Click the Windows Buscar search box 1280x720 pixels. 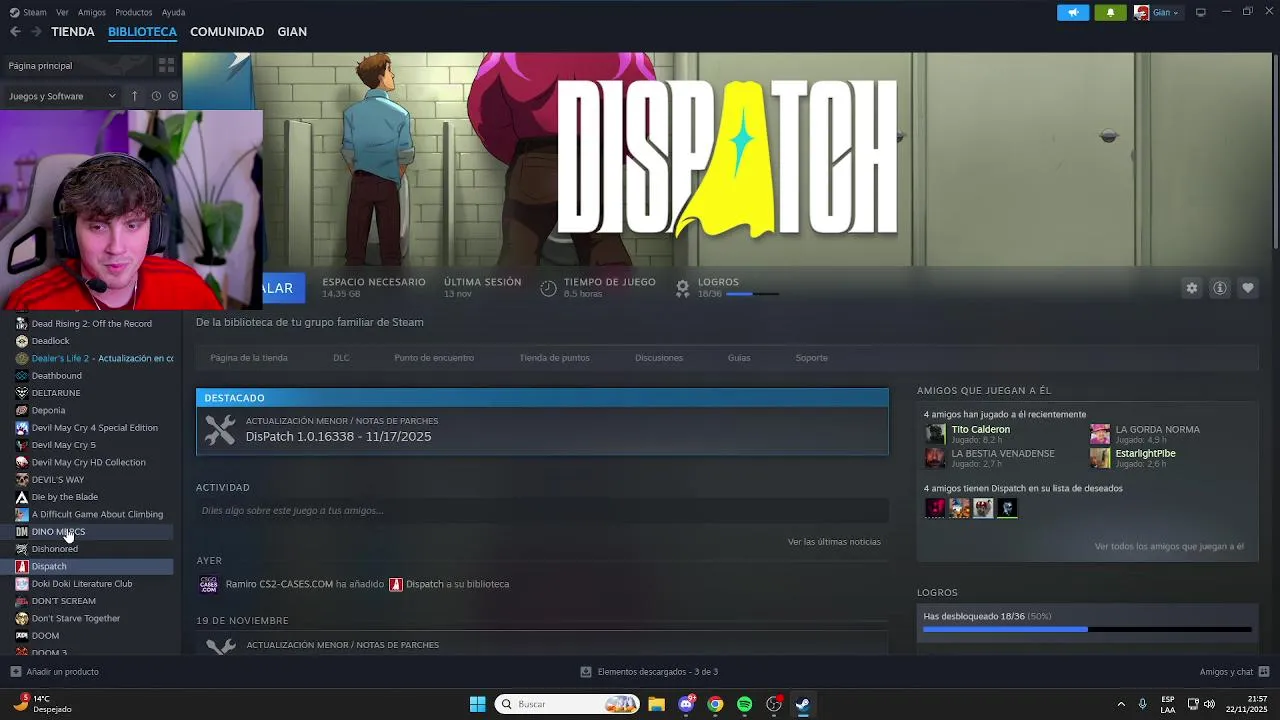[x=568, y=704]
